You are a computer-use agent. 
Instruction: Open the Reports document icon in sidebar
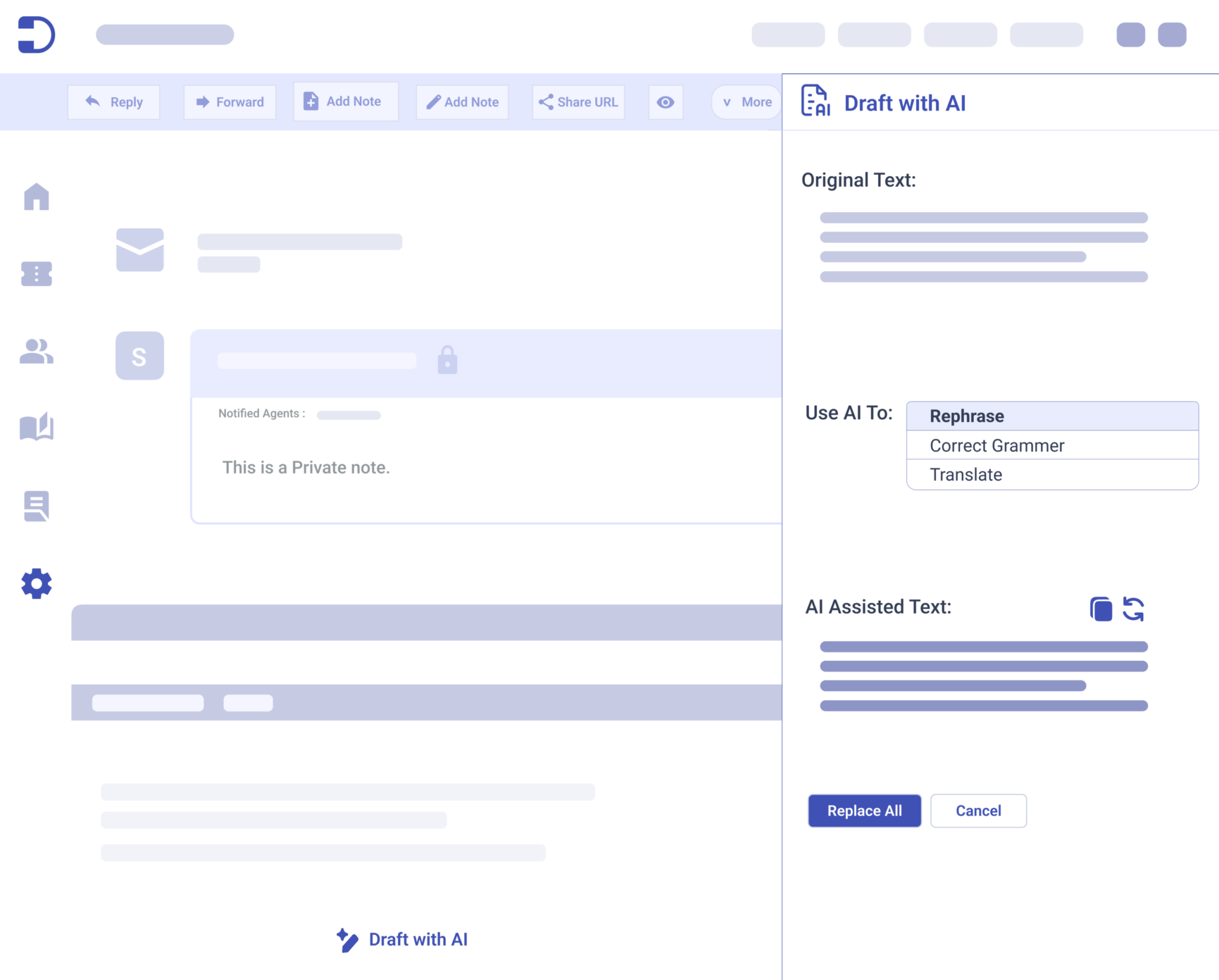tap(36, 506)
